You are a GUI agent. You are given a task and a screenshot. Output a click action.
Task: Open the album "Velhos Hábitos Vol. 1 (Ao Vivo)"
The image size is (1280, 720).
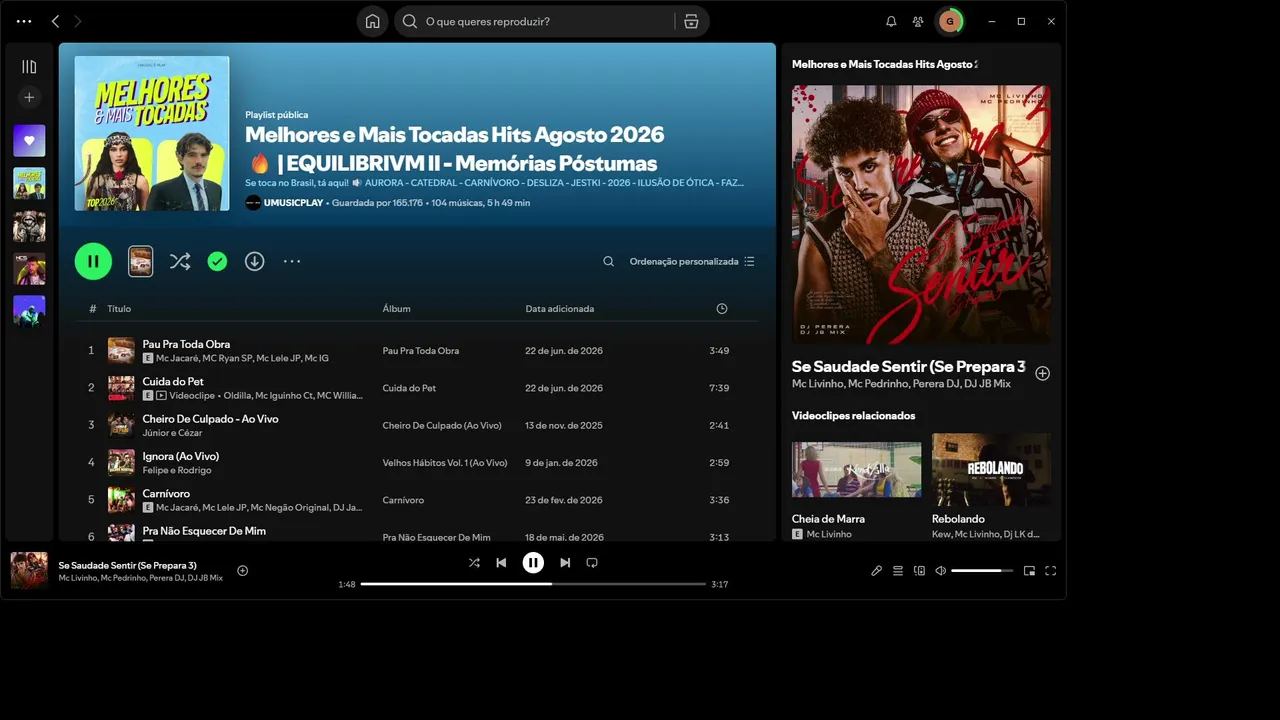[x=445, y=463]
